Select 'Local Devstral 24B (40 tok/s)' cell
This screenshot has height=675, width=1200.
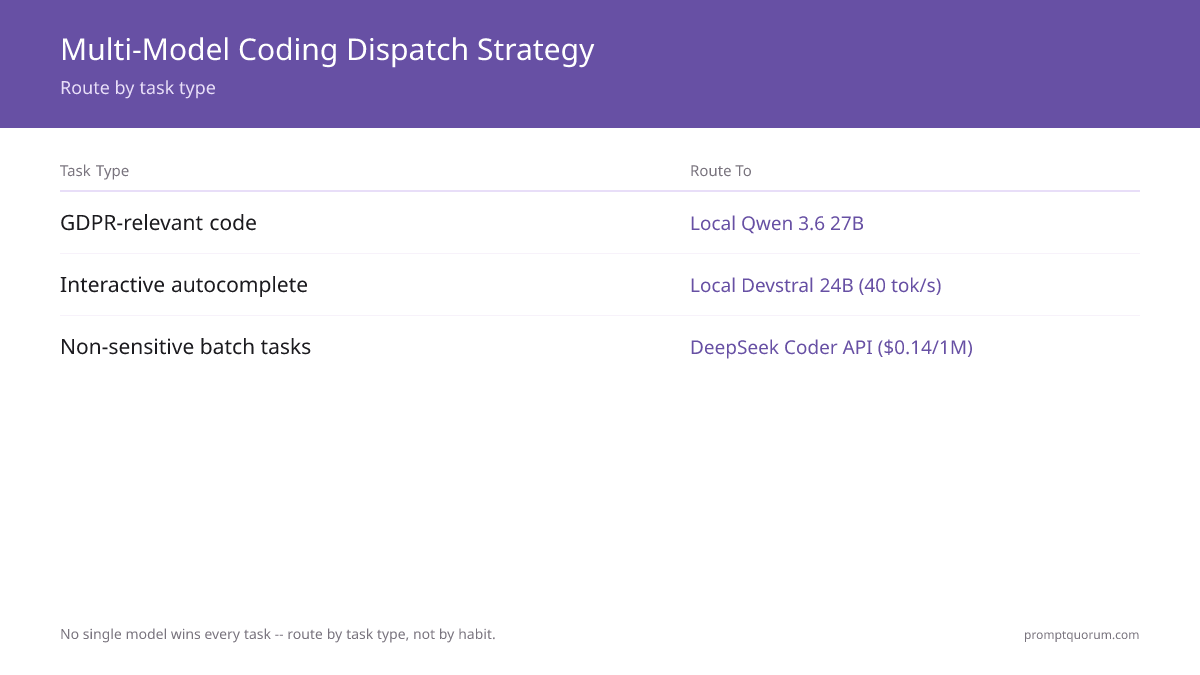(x=816, y=286)
